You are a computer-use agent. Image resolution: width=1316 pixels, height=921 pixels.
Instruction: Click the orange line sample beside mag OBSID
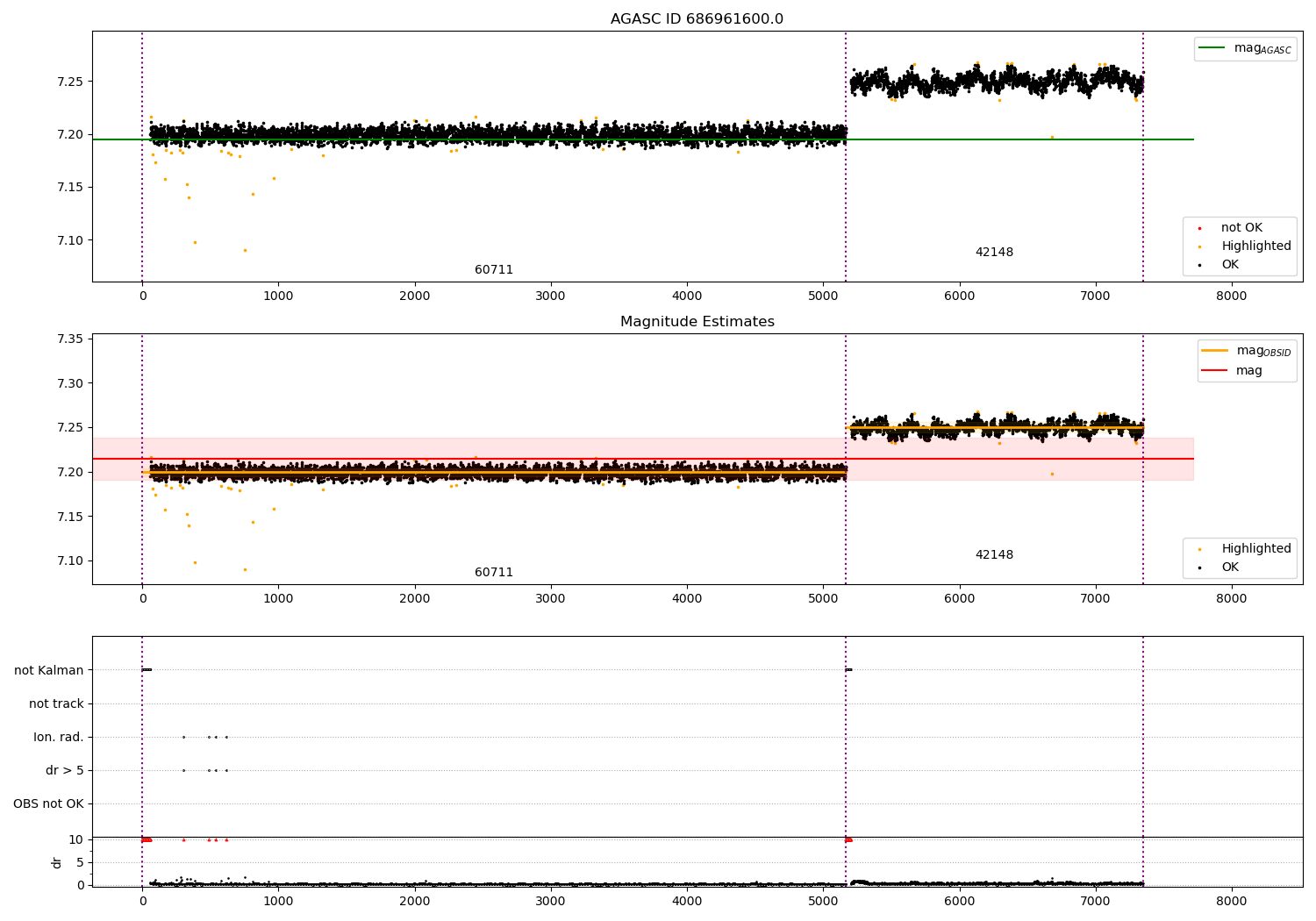[x=1214, y=351]
